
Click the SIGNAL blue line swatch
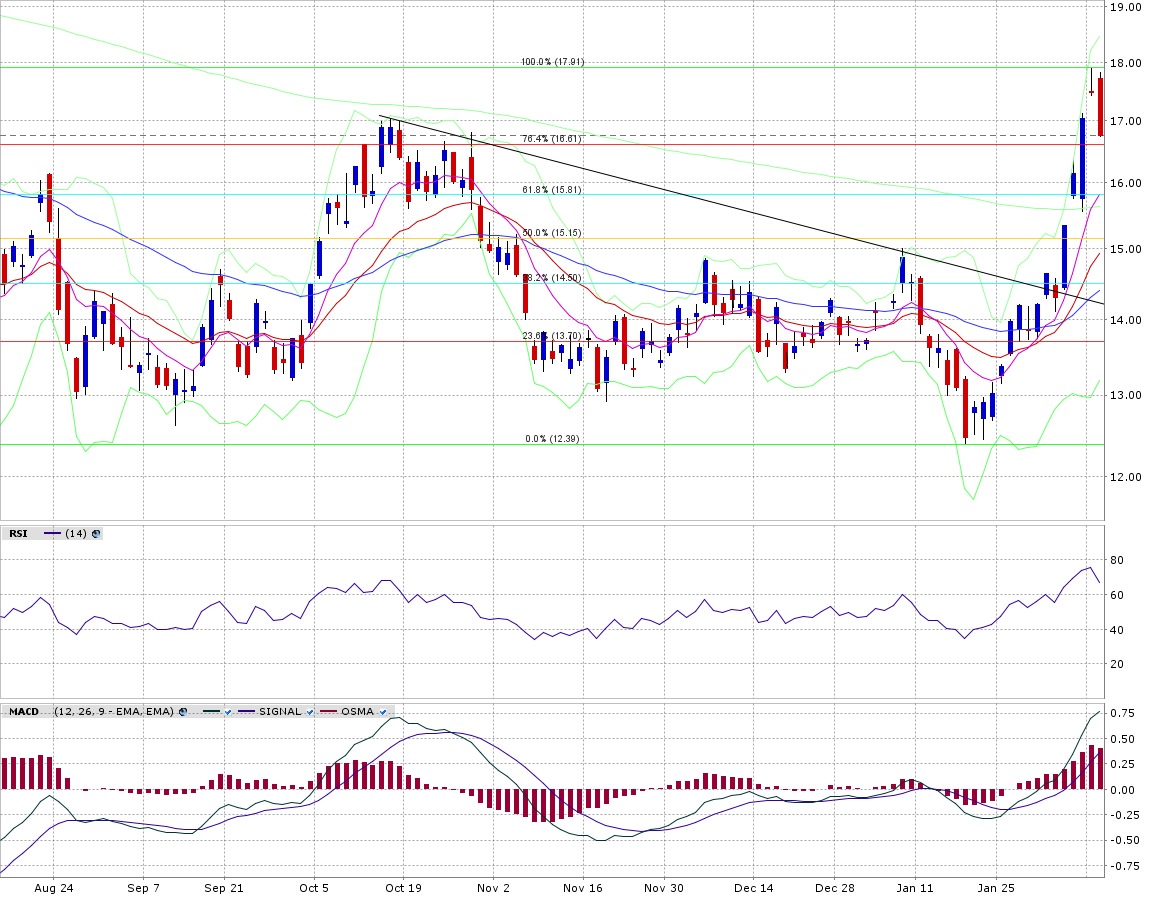coord(247,712)
